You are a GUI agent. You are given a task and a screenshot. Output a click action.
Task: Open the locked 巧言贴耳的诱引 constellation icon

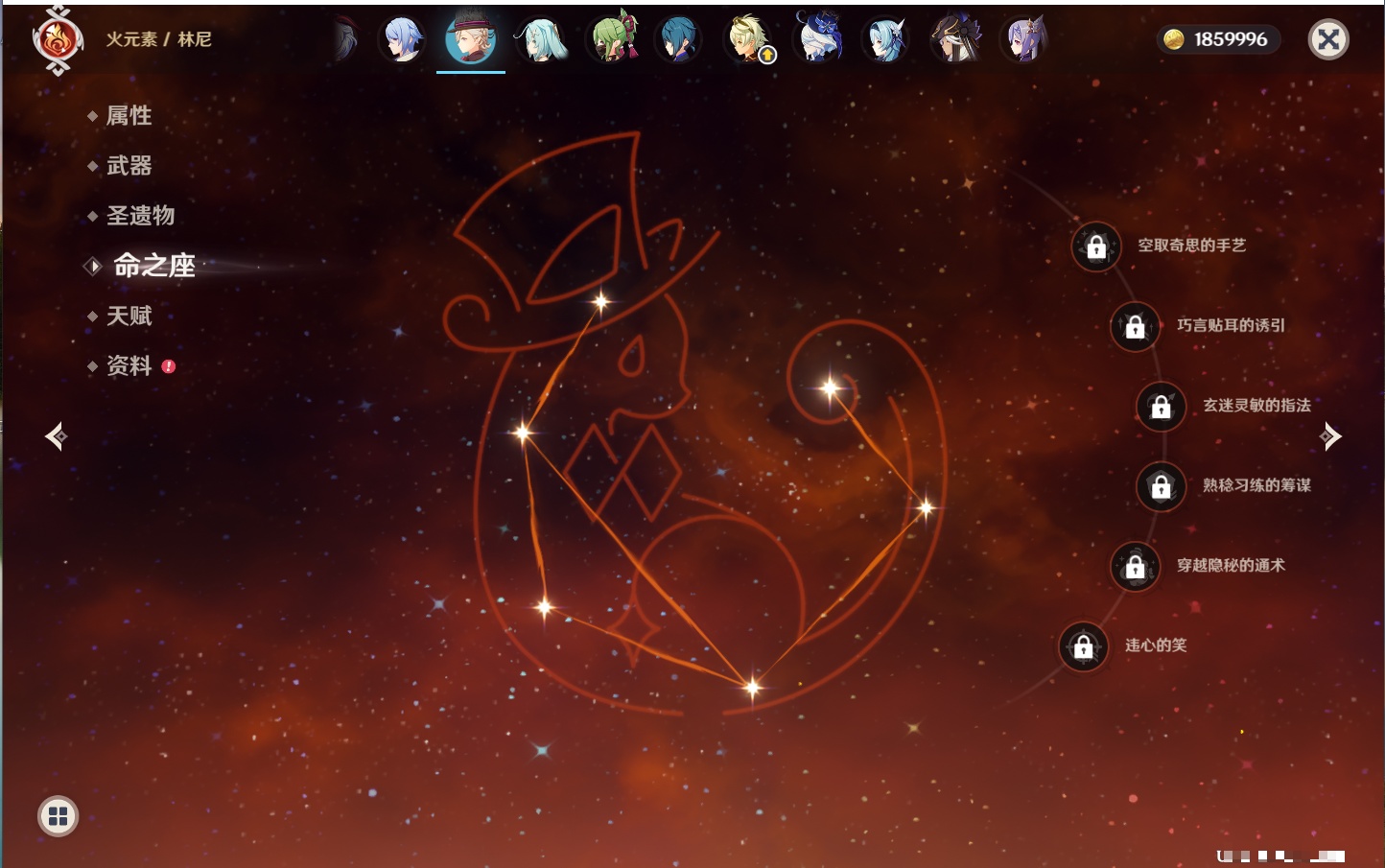[1136, 326]
